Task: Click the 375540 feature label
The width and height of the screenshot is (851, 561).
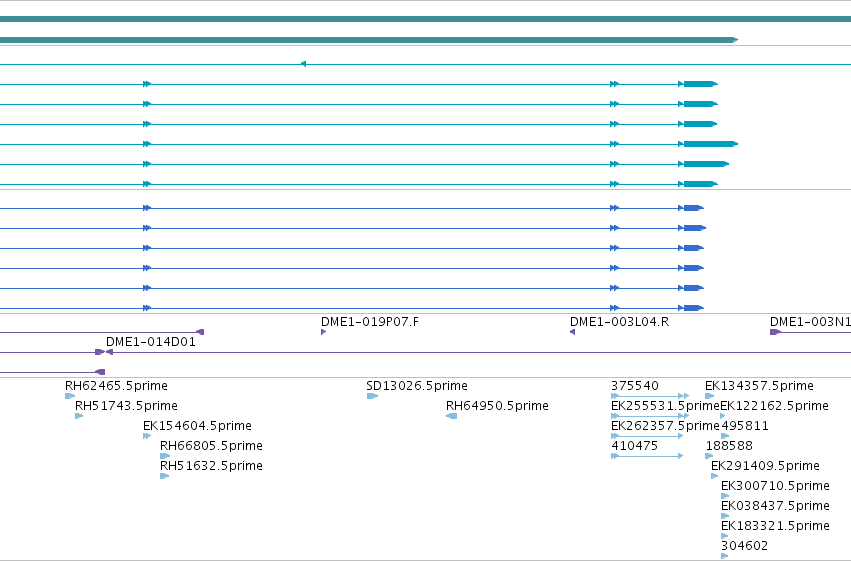Action: click(x=634, y=386)
